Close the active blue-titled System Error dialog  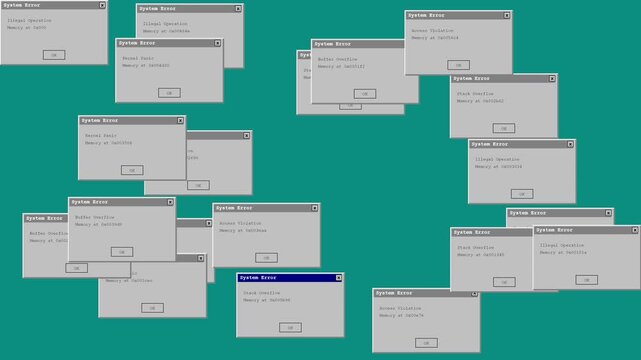point(338,277)
